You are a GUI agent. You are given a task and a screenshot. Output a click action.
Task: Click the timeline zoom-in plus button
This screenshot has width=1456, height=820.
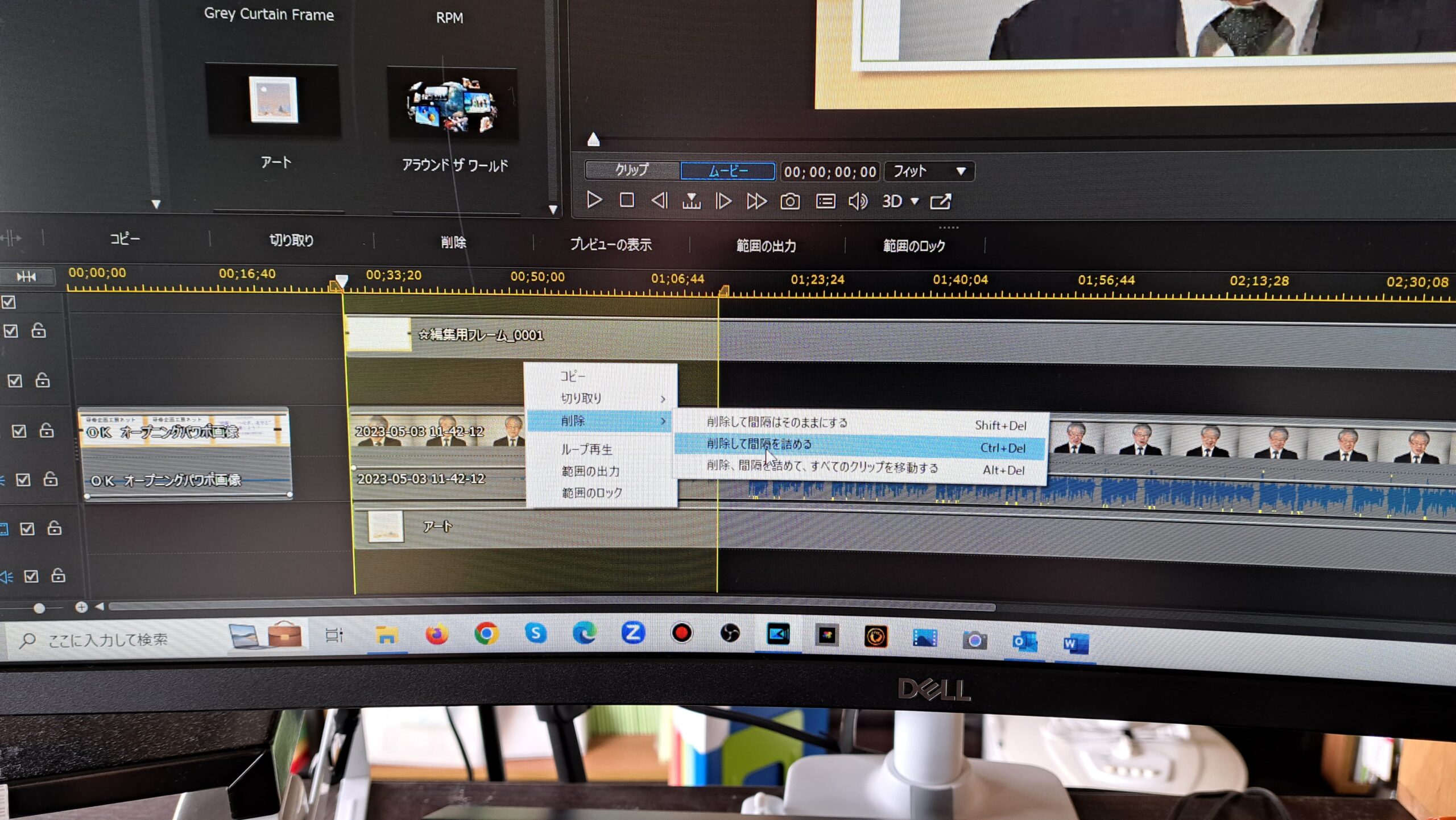pos(81,607)
